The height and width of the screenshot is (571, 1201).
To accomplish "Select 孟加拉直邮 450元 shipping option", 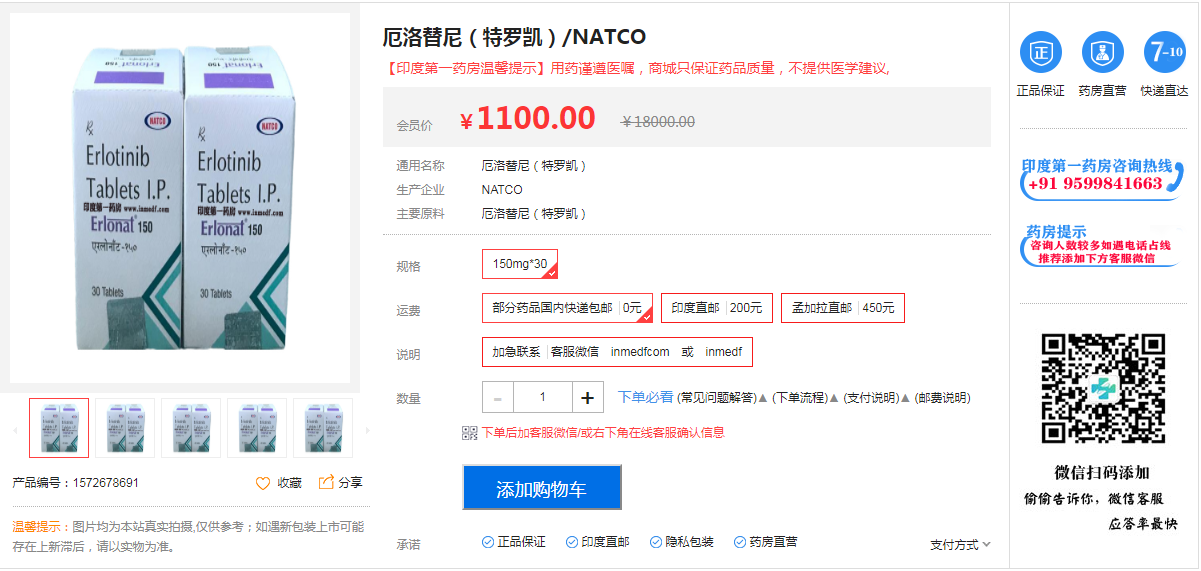I will (x=842, y=308).
